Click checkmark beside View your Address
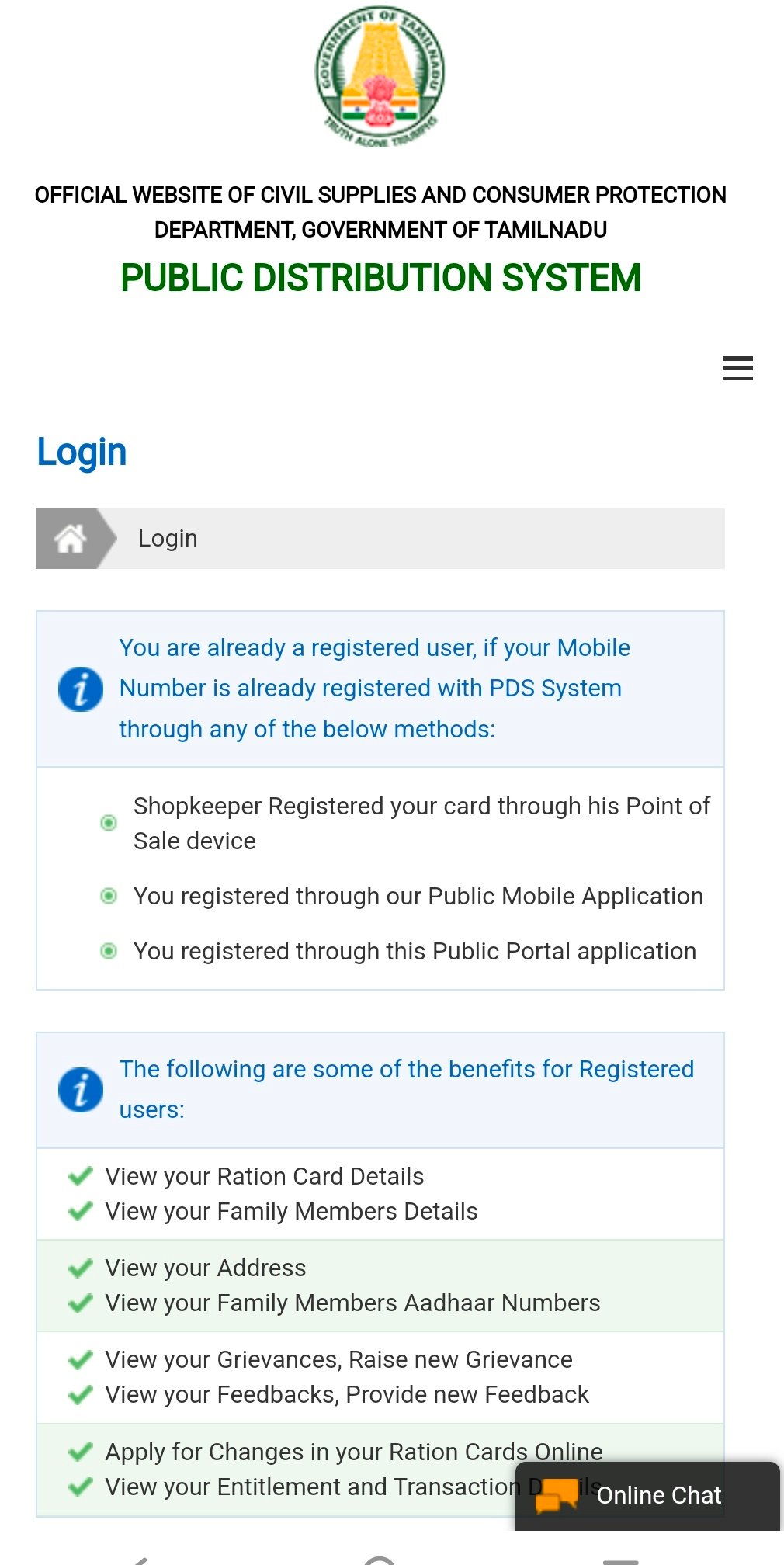Viewport: 784px width, 1565px height. click(81, 1268)
